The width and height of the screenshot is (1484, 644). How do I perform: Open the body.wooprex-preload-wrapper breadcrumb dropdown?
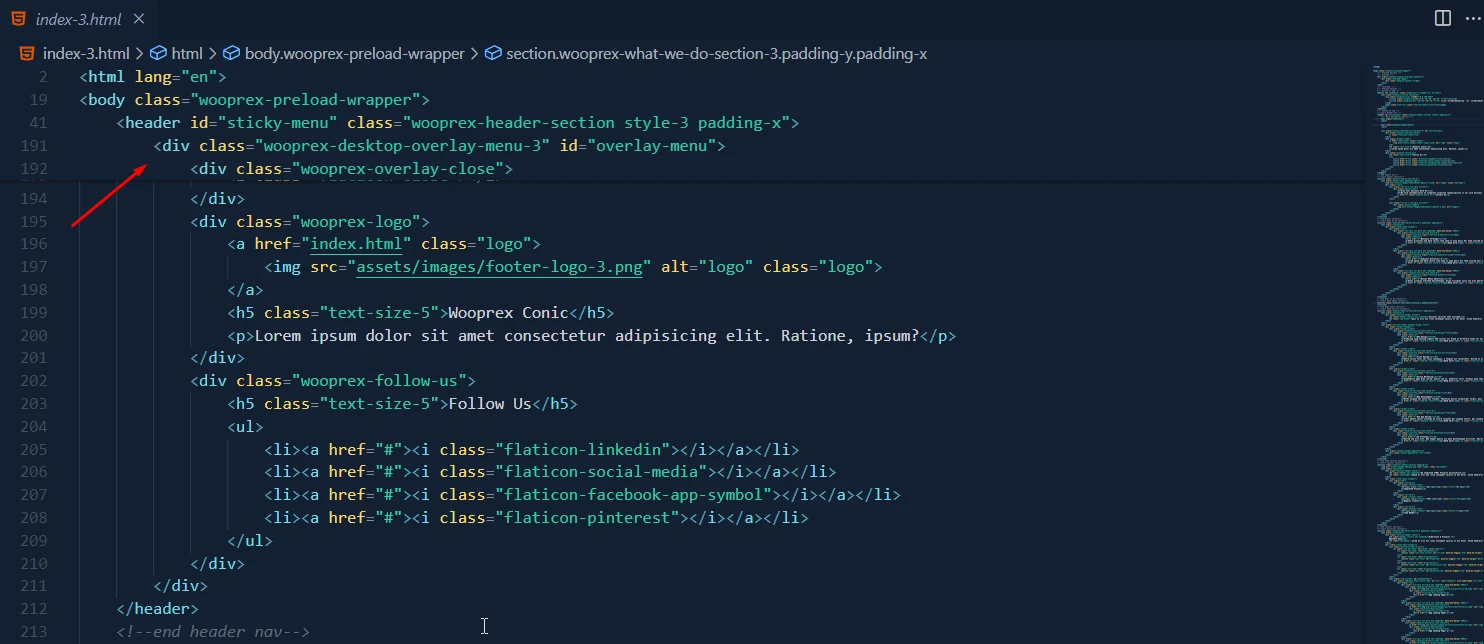coord(355,53)
